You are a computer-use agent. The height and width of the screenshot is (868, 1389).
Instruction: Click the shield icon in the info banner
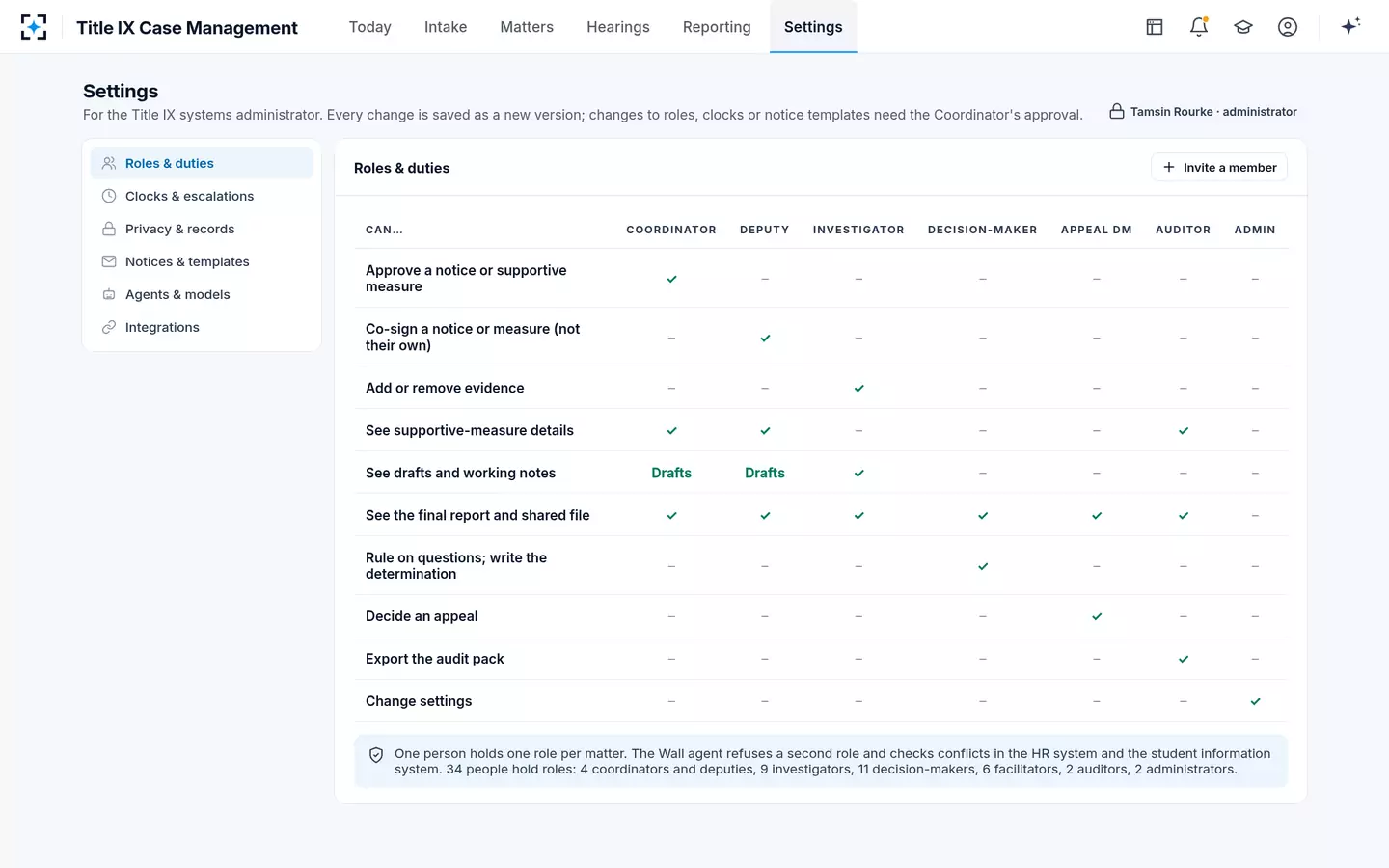pos(376,755)
